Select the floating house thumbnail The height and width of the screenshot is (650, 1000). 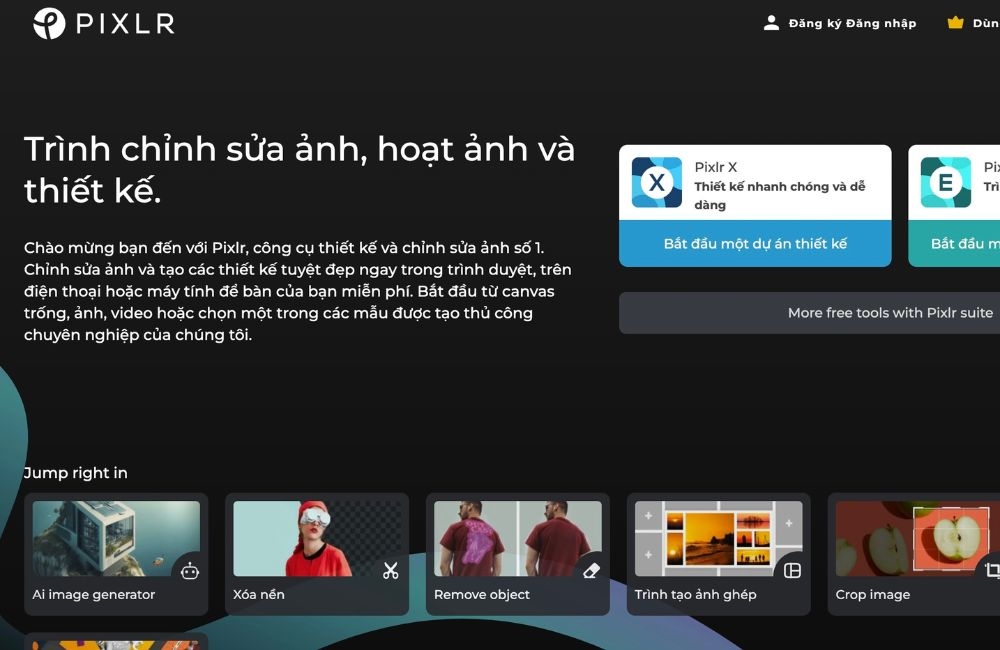(116, 538)
